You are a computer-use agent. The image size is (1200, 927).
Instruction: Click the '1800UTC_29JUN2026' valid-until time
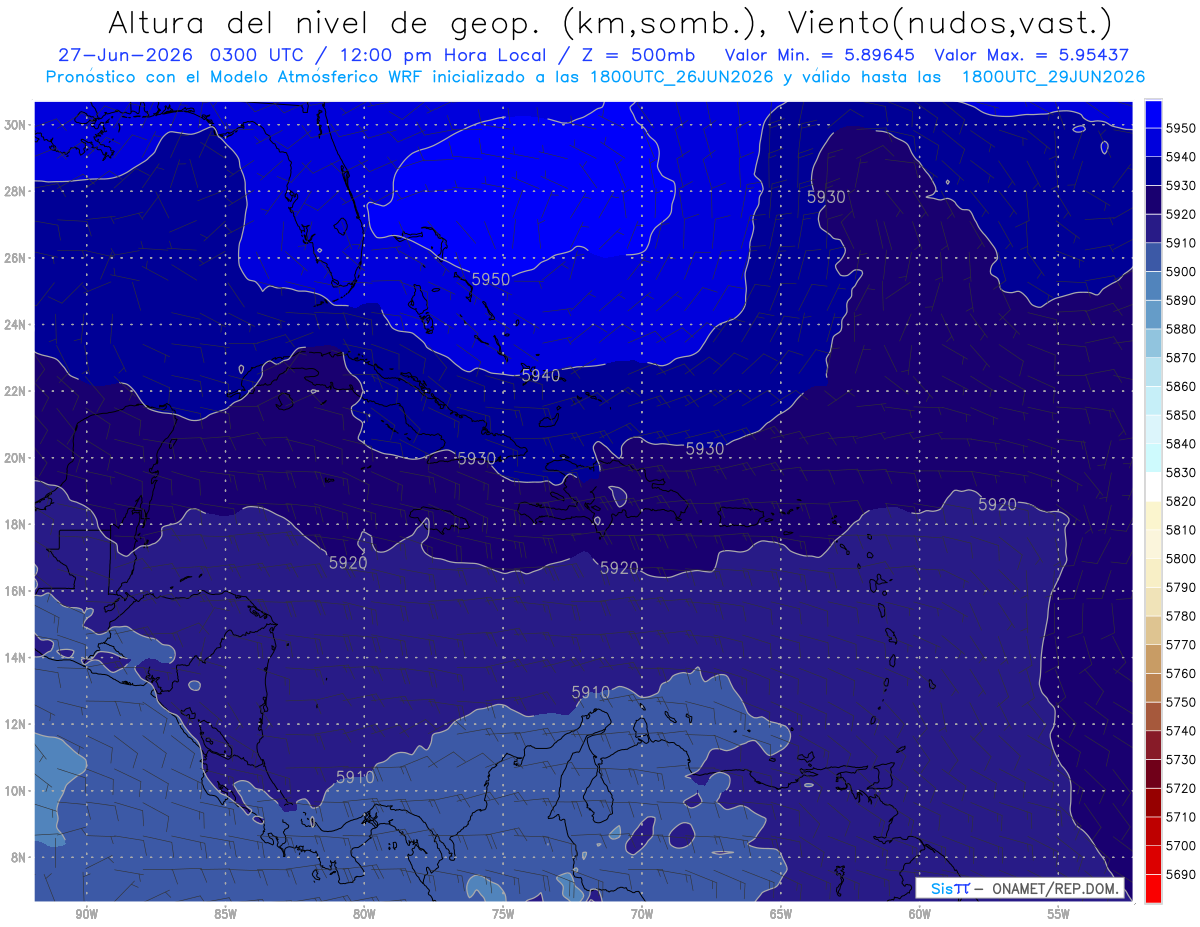tap(1053, 76)
